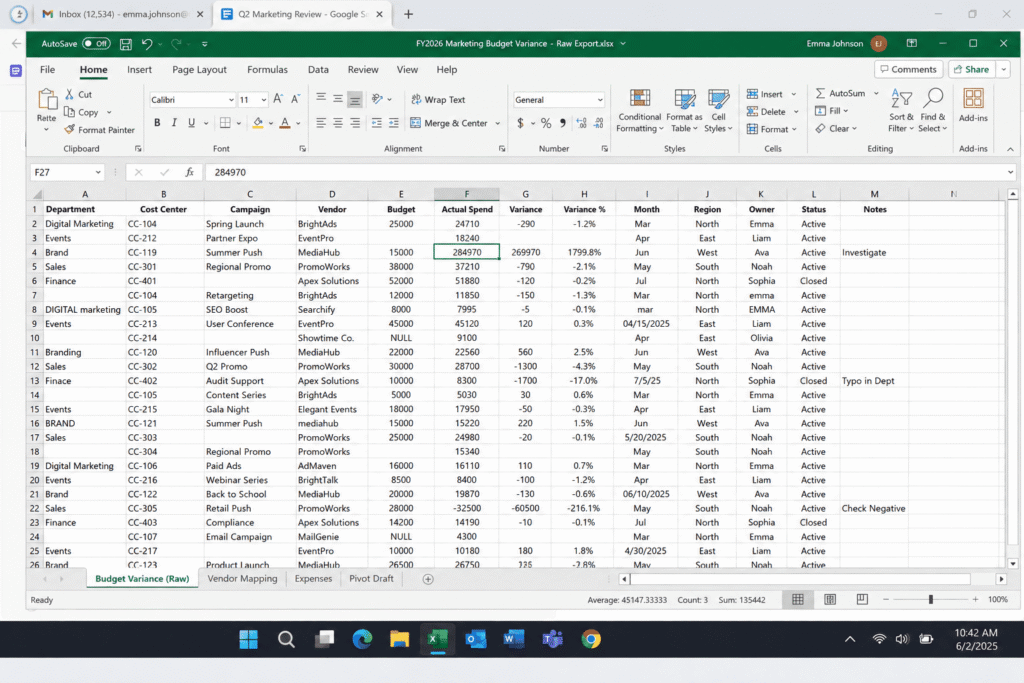Open the Data ribbon tab
1024x683 pixels.
coord(318,69)
